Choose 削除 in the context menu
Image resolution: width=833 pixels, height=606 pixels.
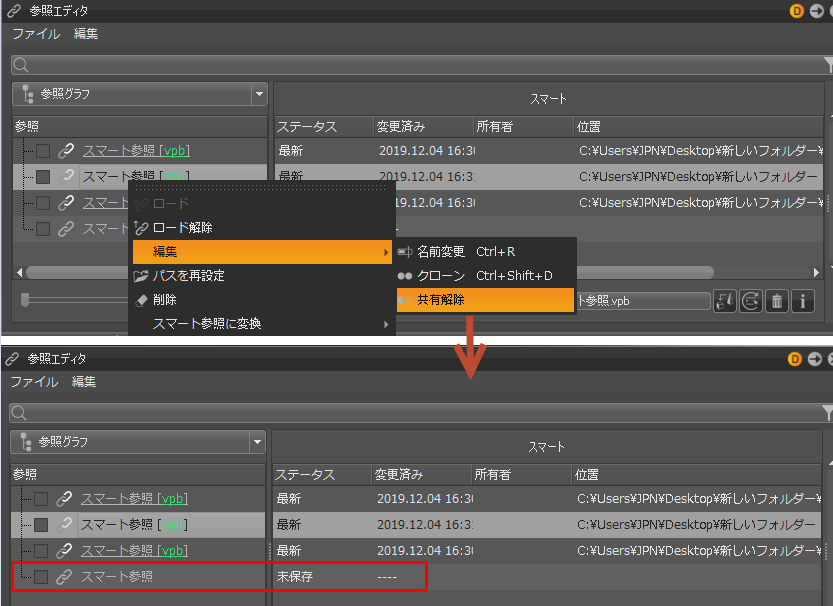263,300
